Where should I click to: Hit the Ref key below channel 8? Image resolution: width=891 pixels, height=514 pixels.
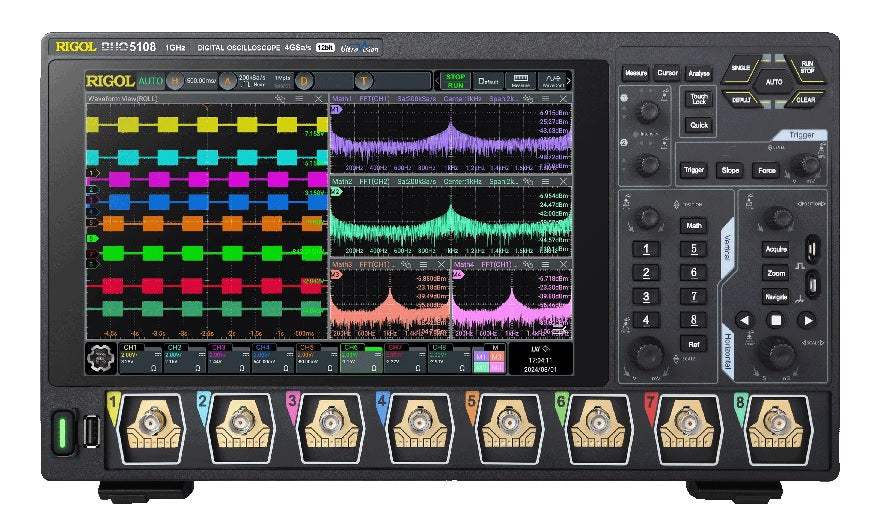coord(693,344)
